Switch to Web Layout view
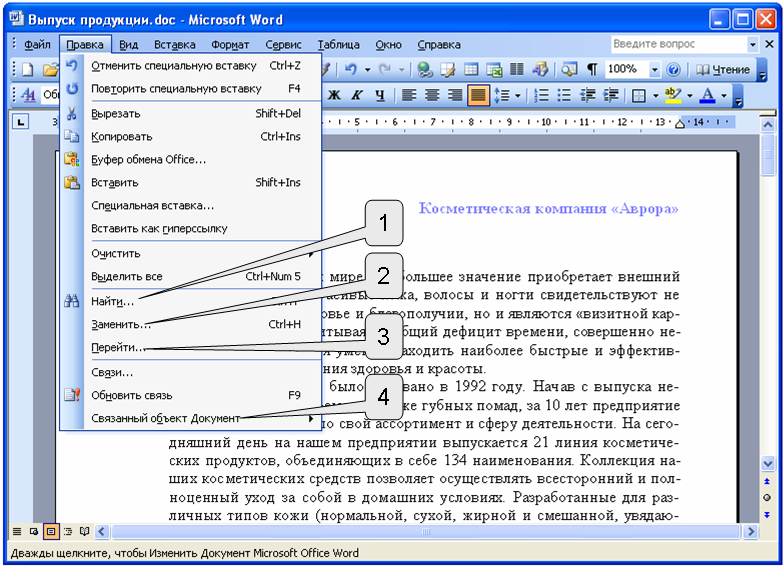This screenshot has height=566, width=784. 34,531
